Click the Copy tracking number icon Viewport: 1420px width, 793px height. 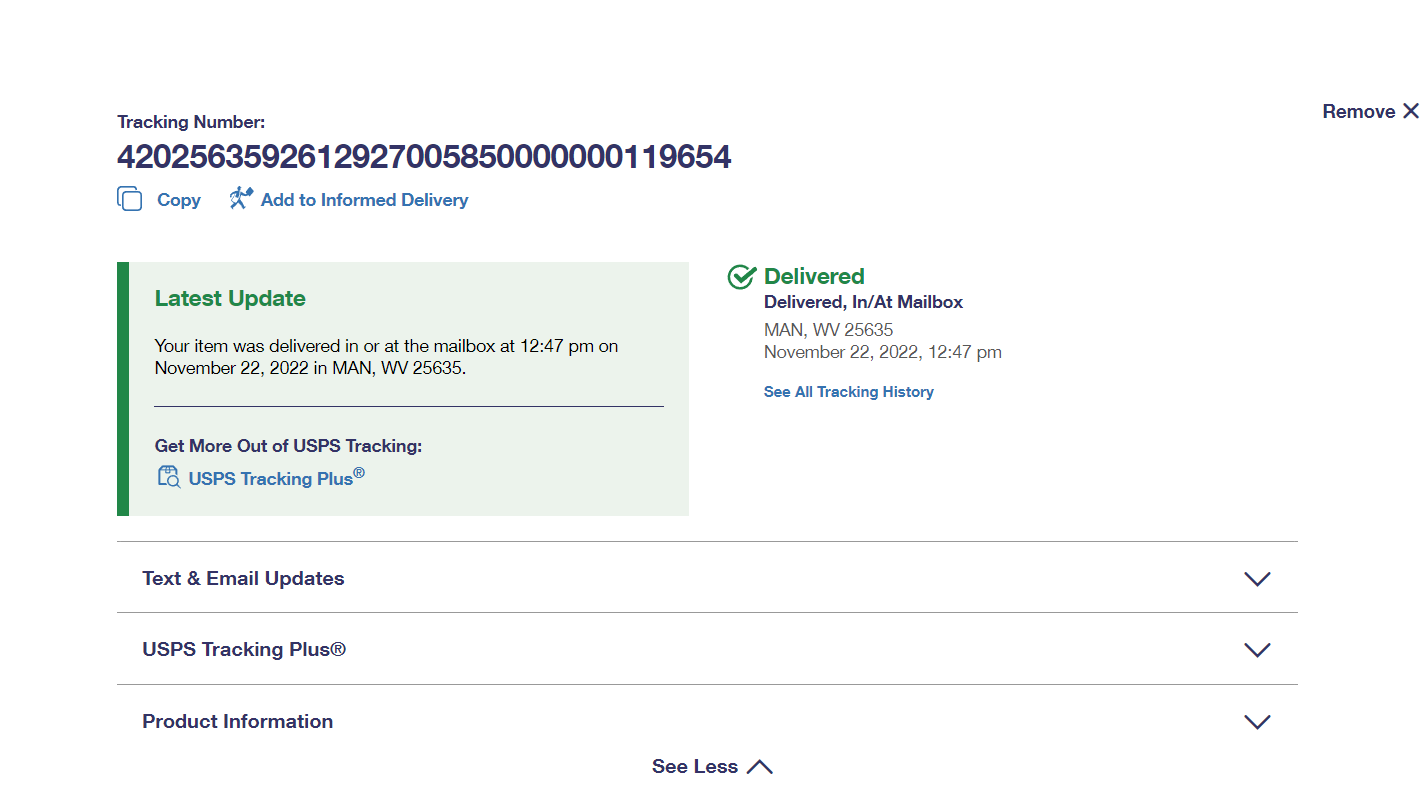(130, 199)
